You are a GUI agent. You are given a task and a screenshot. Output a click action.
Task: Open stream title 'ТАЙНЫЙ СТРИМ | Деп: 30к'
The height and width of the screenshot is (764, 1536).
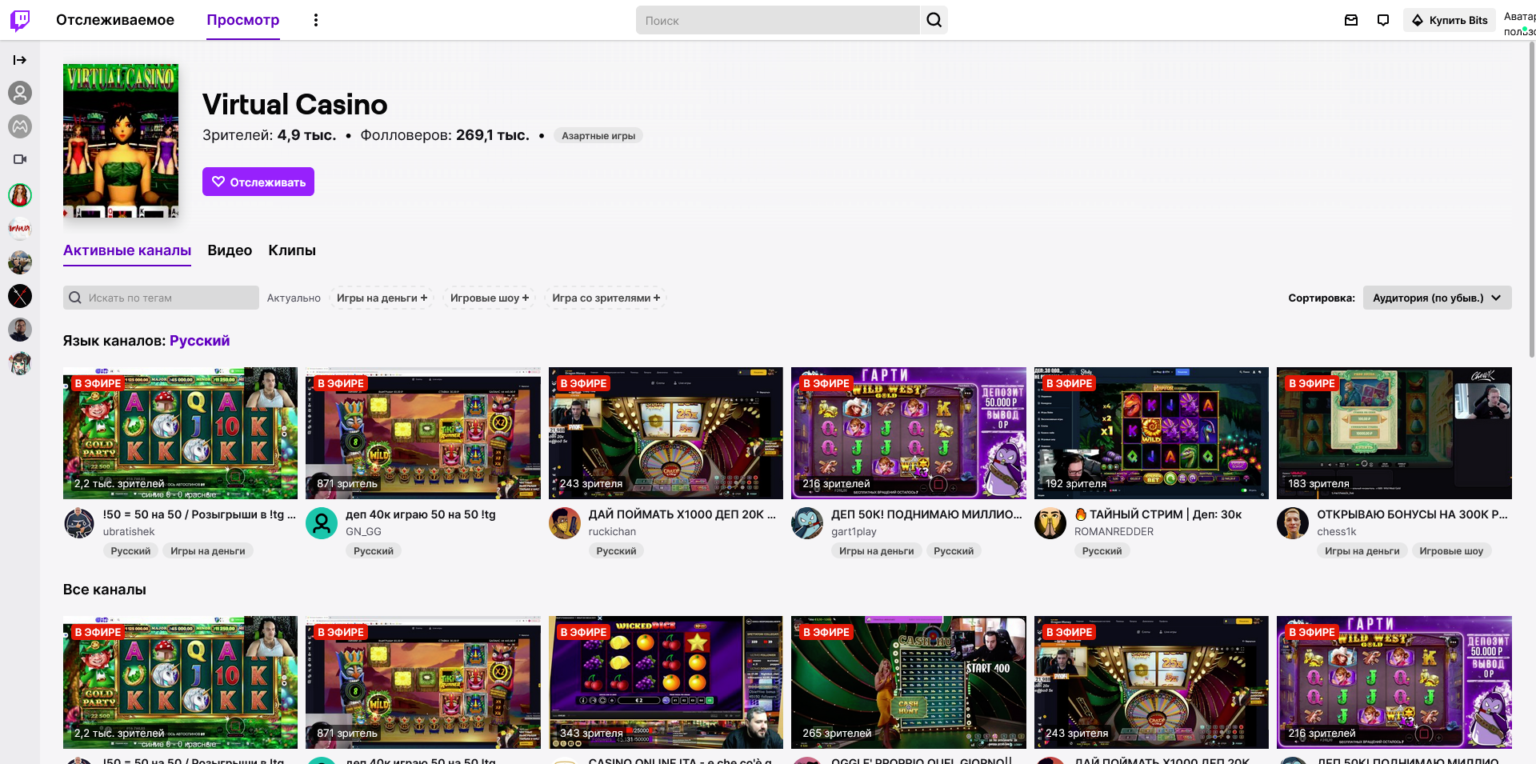click(1158, 515)
